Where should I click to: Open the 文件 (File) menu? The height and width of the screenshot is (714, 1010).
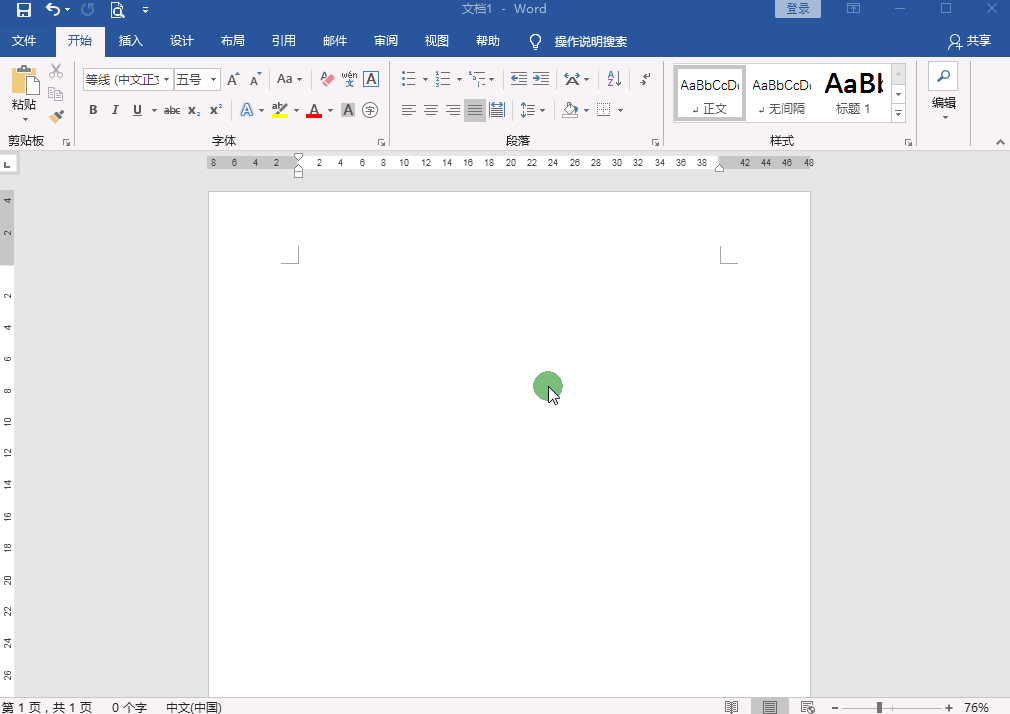point(24,41)
